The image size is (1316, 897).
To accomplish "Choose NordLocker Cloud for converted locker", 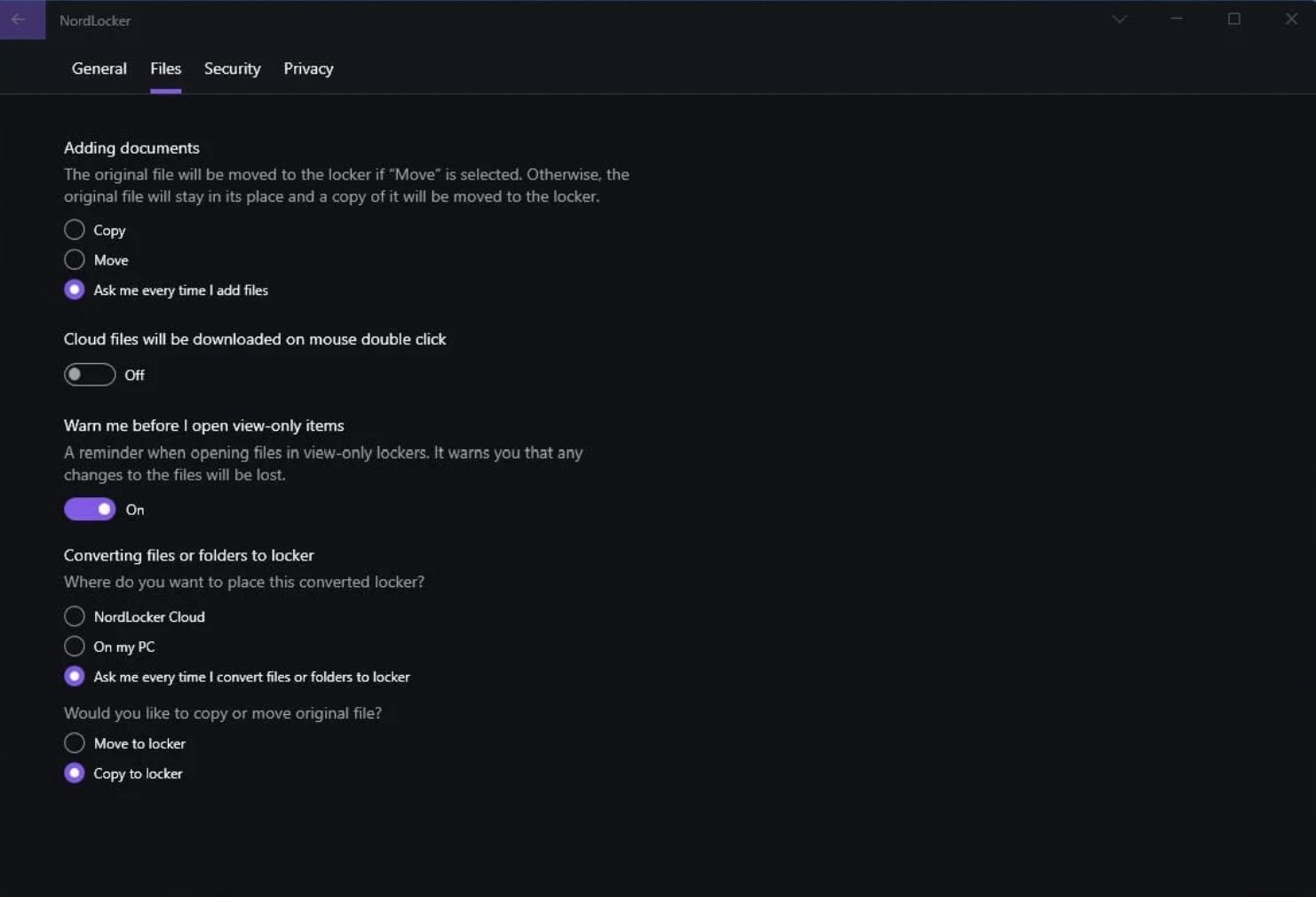I will (x=75, y=616).
